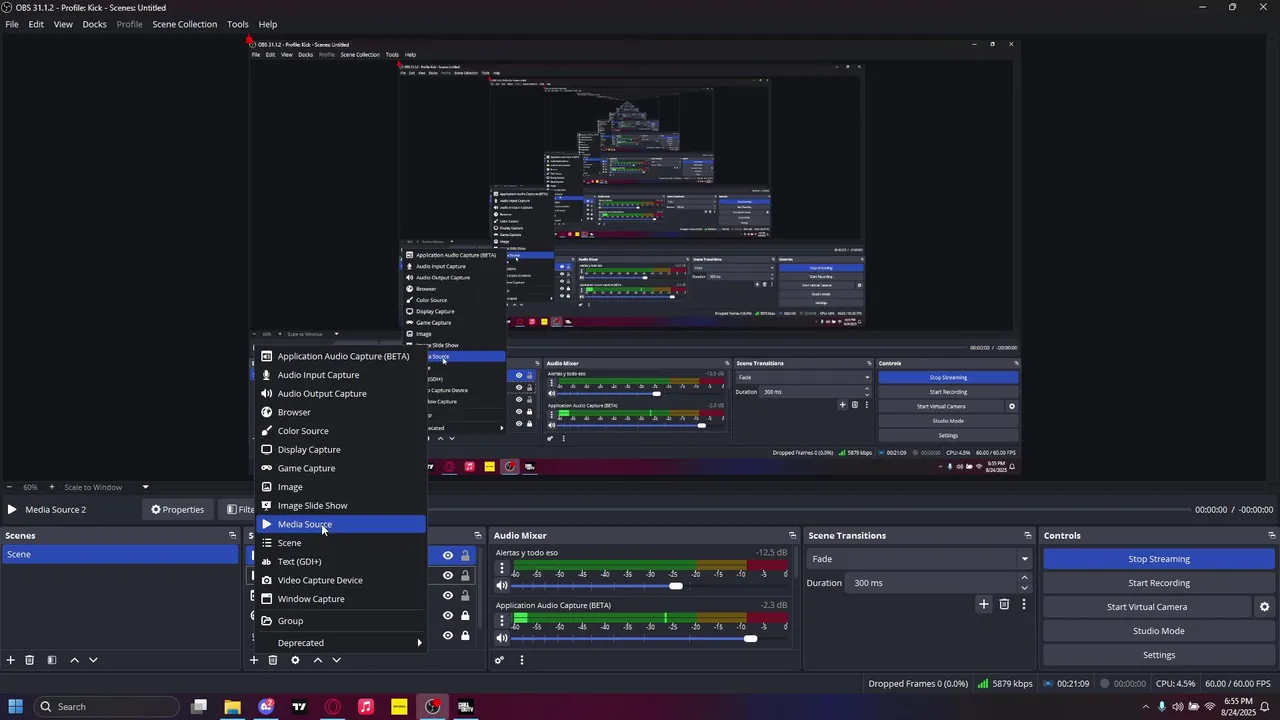This screenshot has height=720, width=1280.
Task: Move source up in Sources toolbar
Action: [318, 660]
